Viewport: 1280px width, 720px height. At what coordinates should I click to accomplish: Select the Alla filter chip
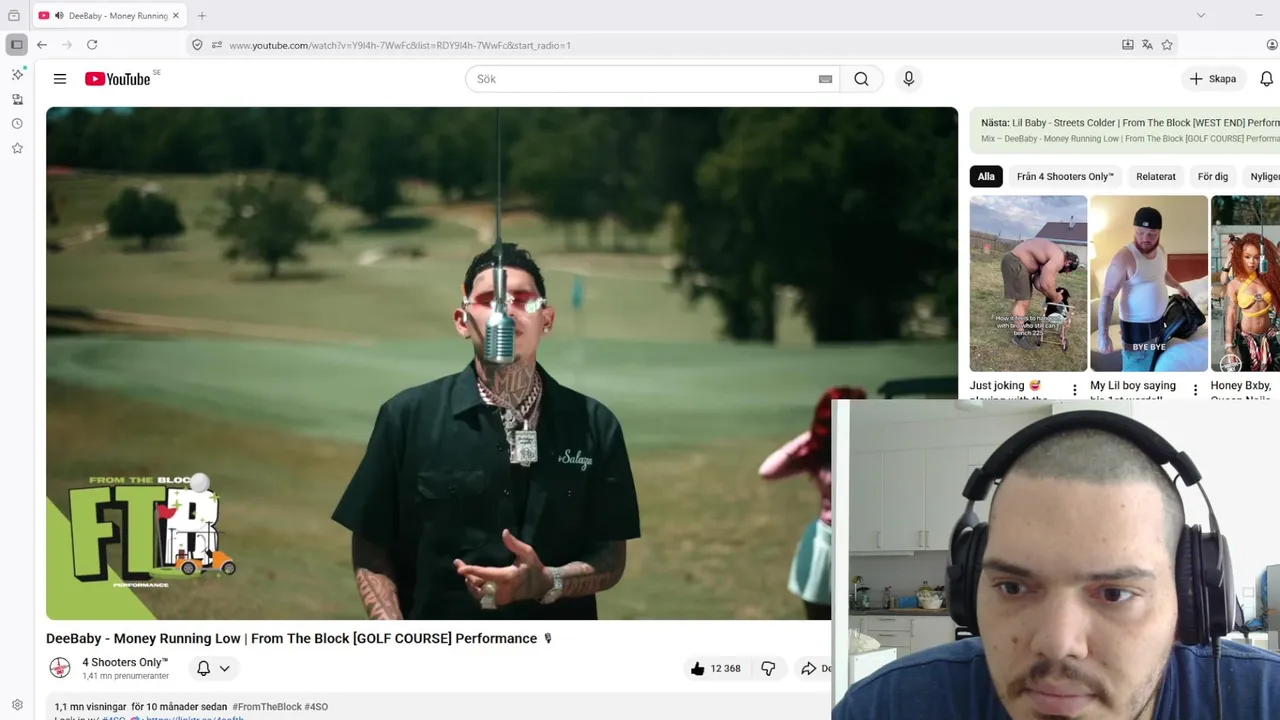point(986,176)
